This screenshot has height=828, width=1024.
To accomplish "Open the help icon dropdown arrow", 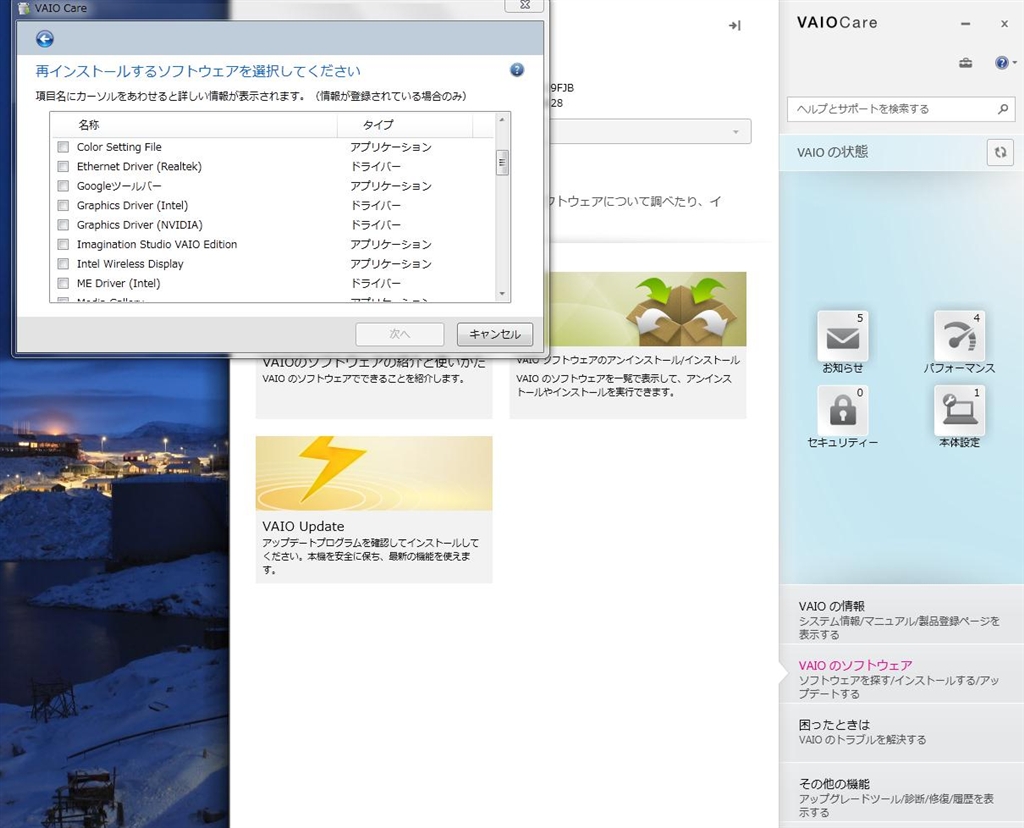I will pos(1014,63).
